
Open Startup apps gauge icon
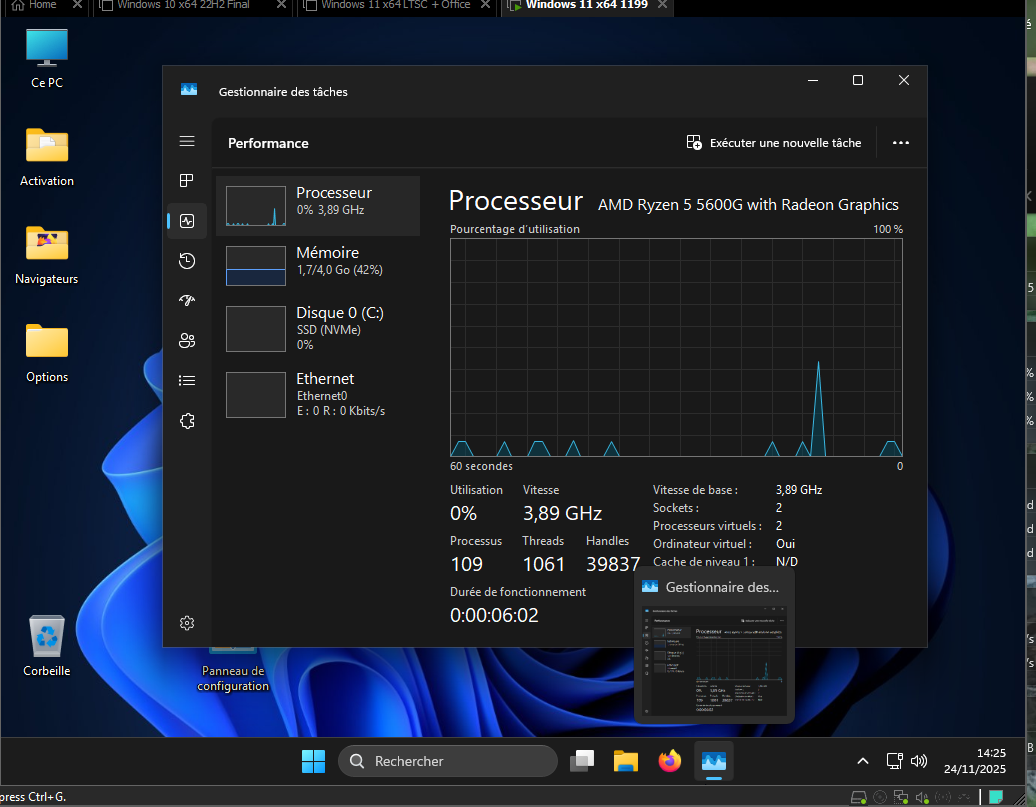pyautogui.click(x=186, y=301)
